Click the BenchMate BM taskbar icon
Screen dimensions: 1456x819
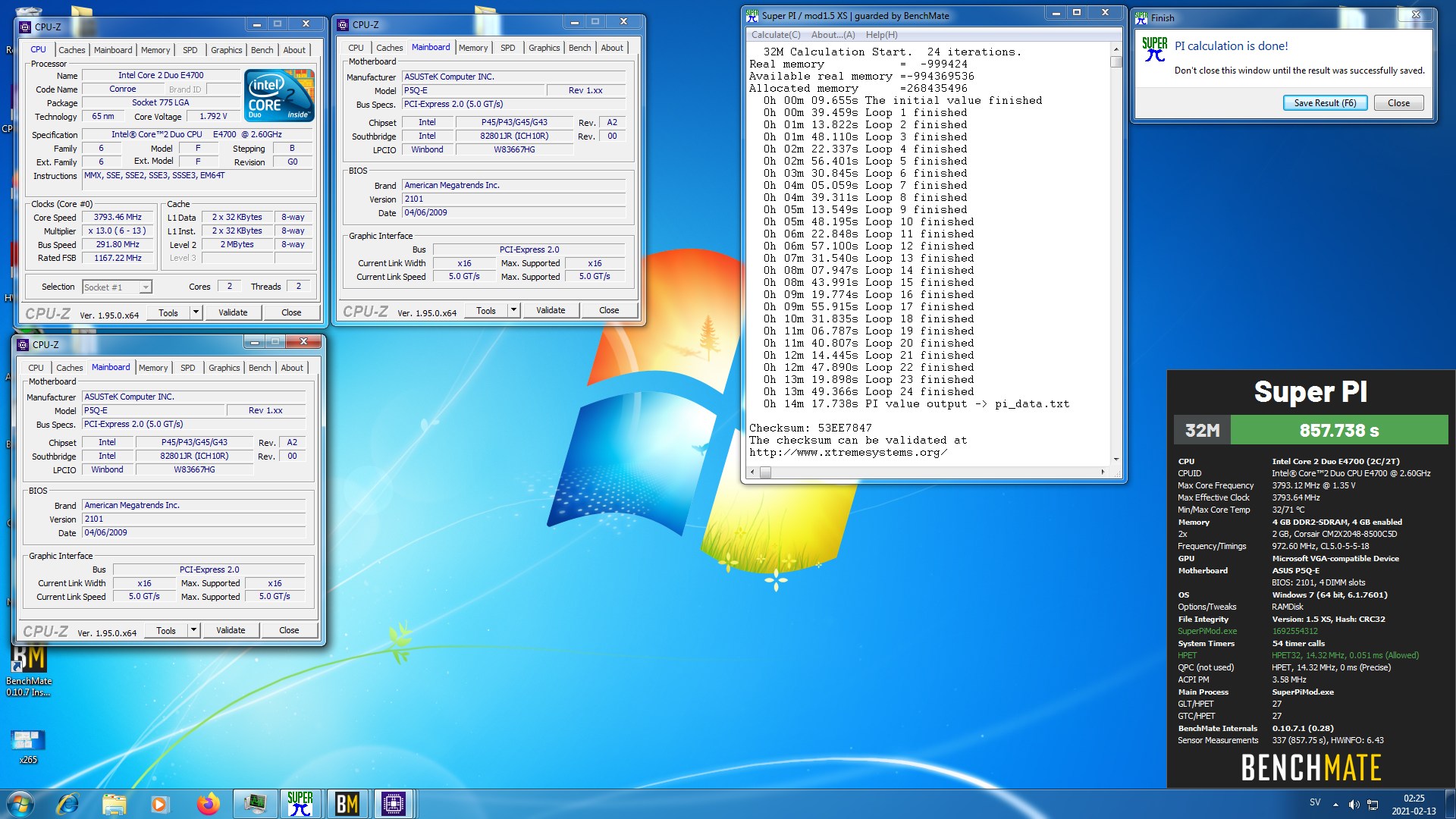point(347,803)
